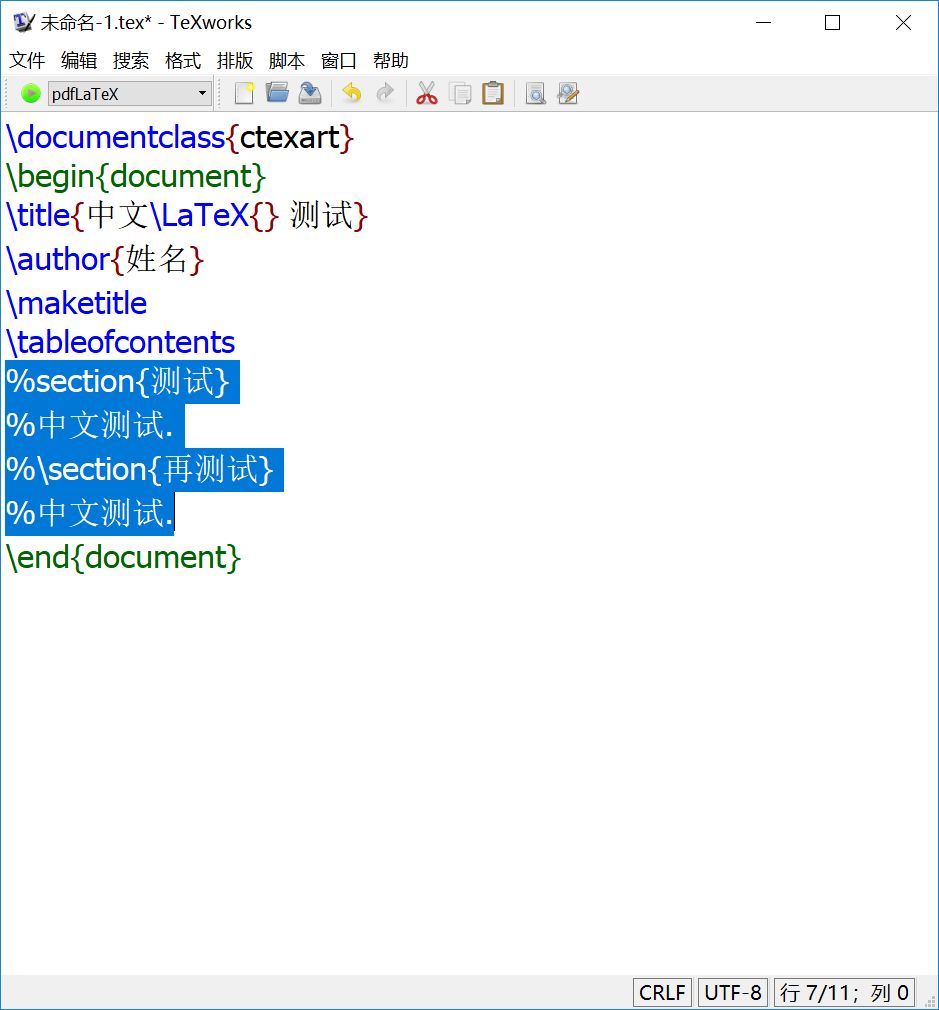Redo with the grey arrow icon
The height and width of the screenshot is (1010, 939).
click(385, 94)
